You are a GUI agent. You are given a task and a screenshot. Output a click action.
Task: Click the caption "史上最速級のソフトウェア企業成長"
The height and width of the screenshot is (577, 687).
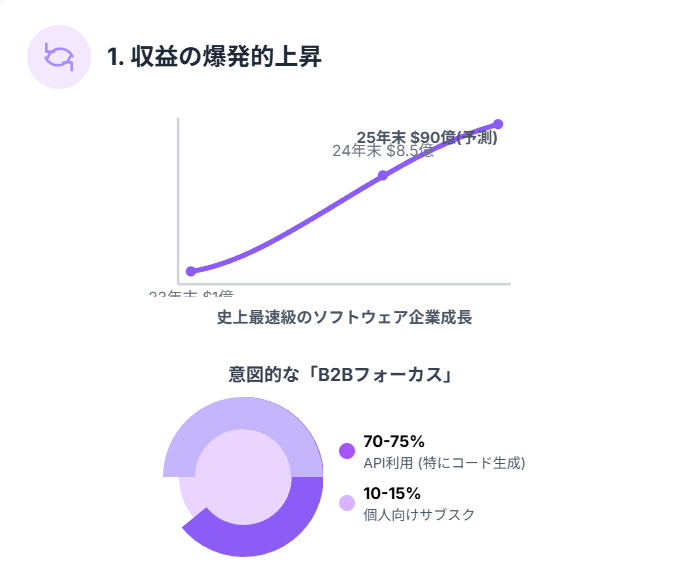[344, 318]
